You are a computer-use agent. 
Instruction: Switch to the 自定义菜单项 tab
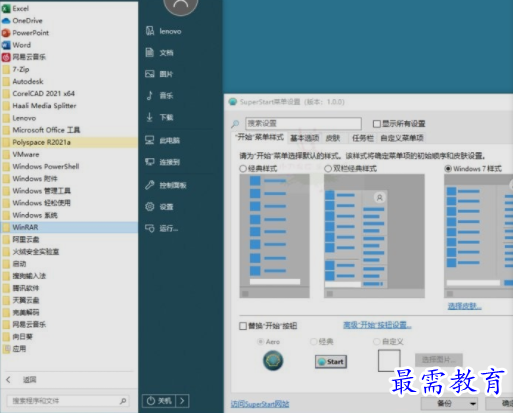(402, 138)
